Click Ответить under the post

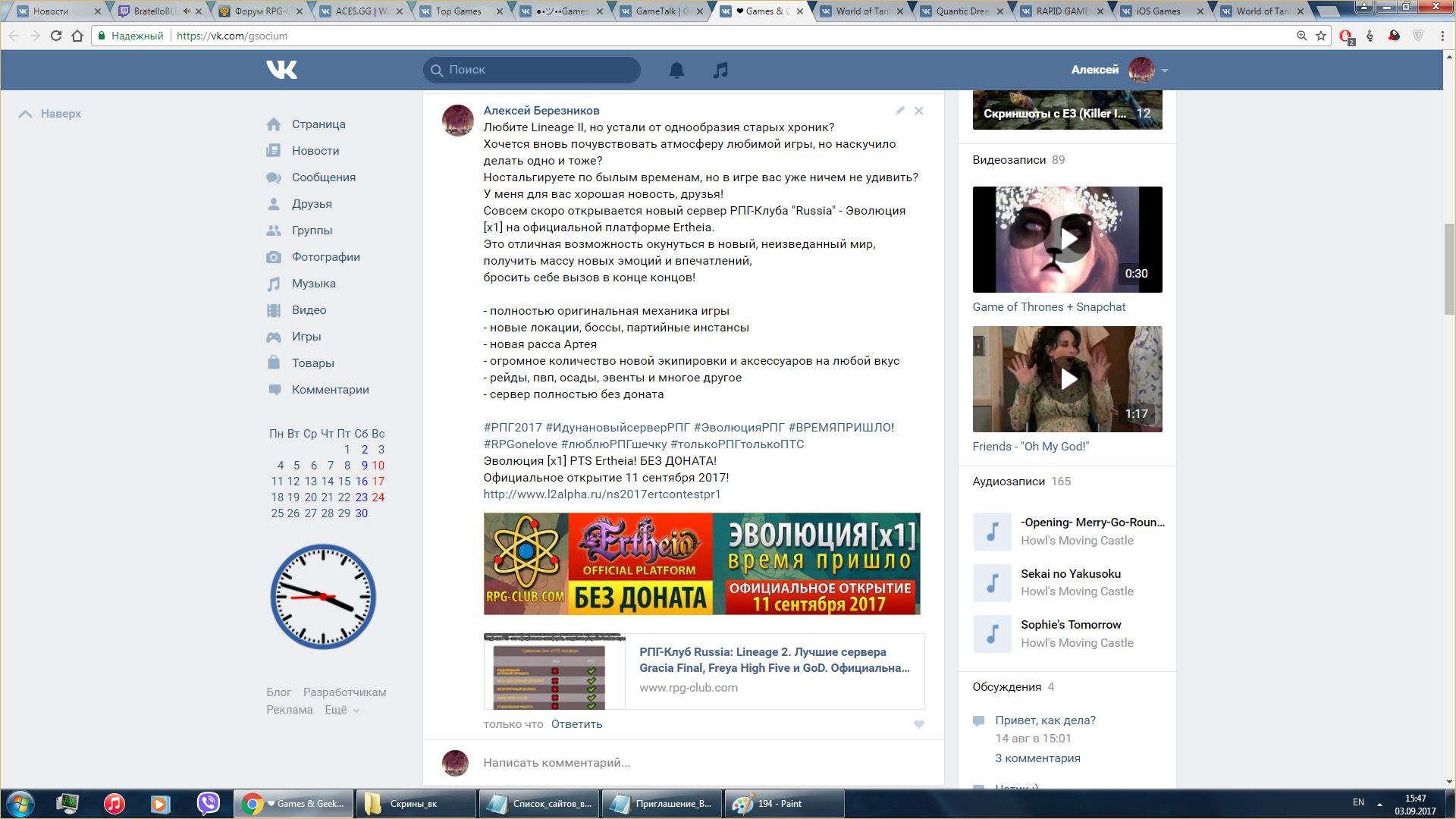point(576,724)
